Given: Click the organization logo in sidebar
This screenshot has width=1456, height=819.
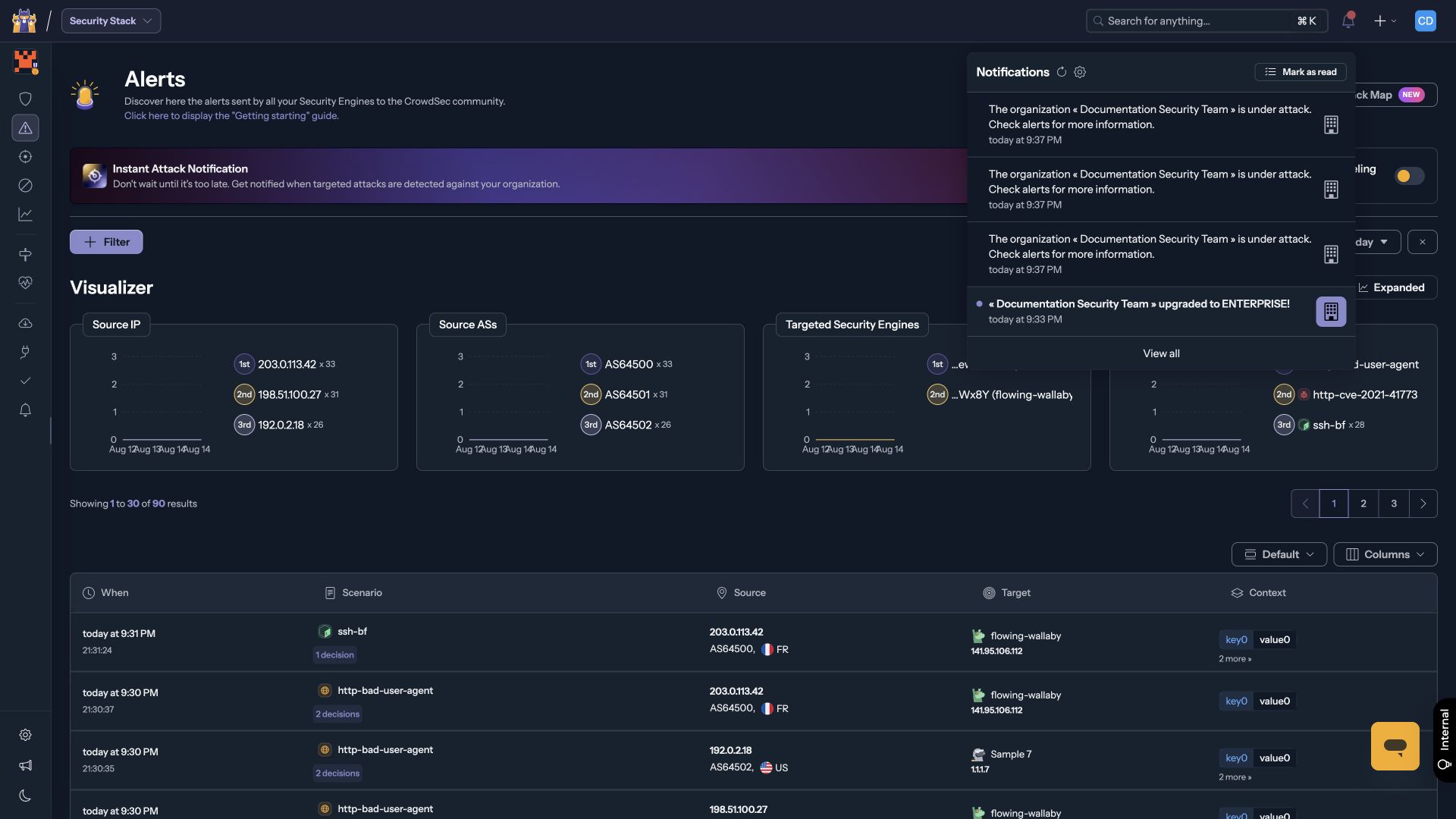Looking at the screenshot, I should click(25, 61).
